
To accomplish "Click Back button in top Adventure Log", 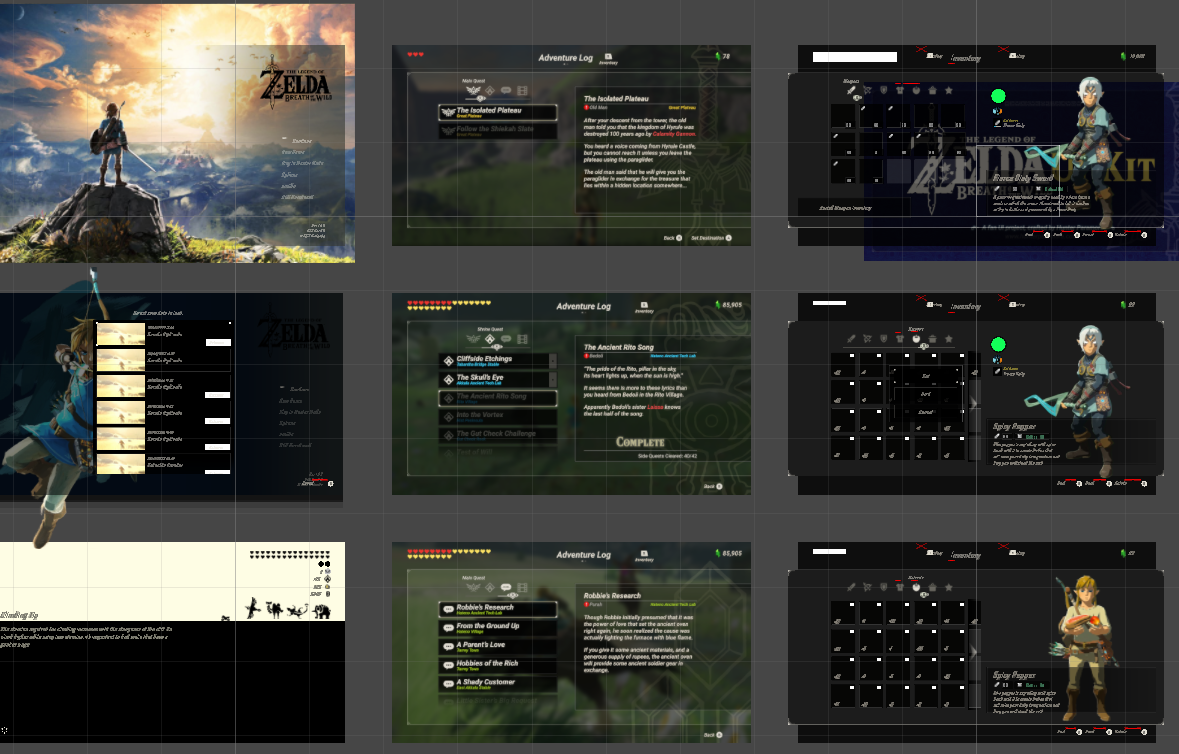I will (673, 238).
